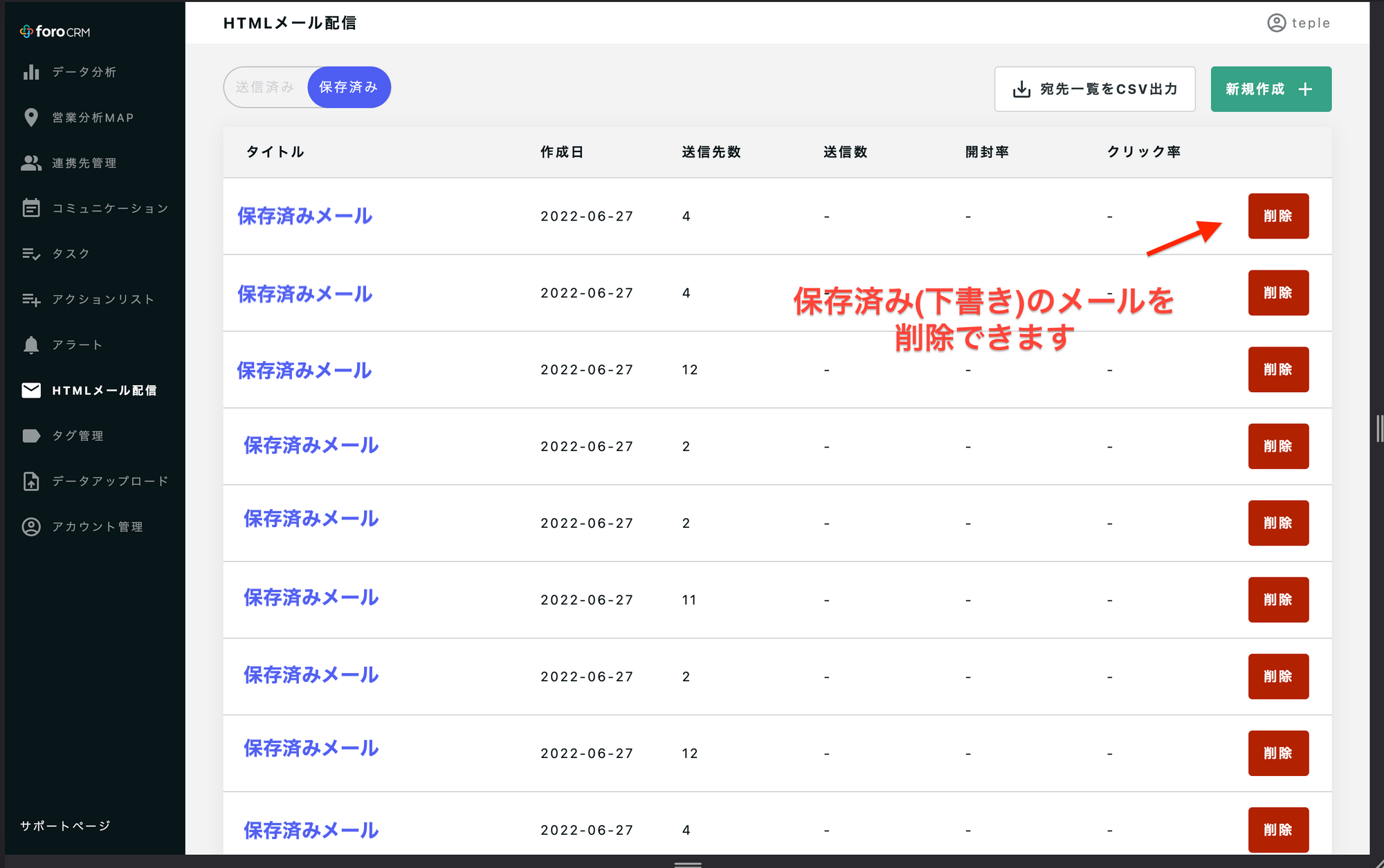Open サポートページ link

tap(65, 826)
